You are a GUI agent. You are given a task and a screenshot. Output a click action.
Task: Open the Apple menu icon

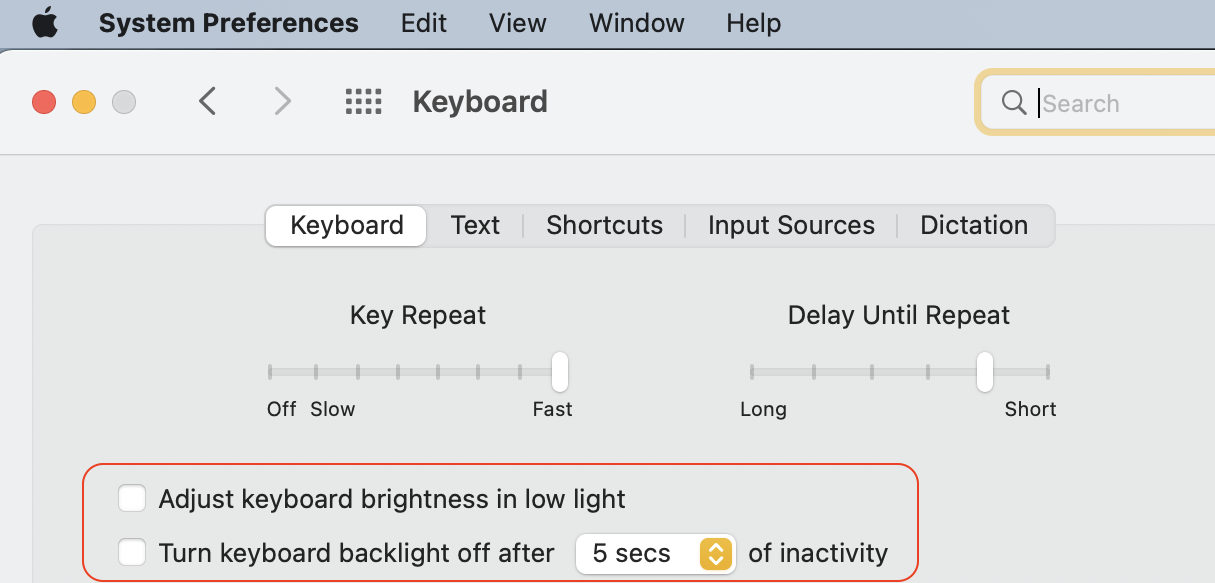tap(45, 23)
